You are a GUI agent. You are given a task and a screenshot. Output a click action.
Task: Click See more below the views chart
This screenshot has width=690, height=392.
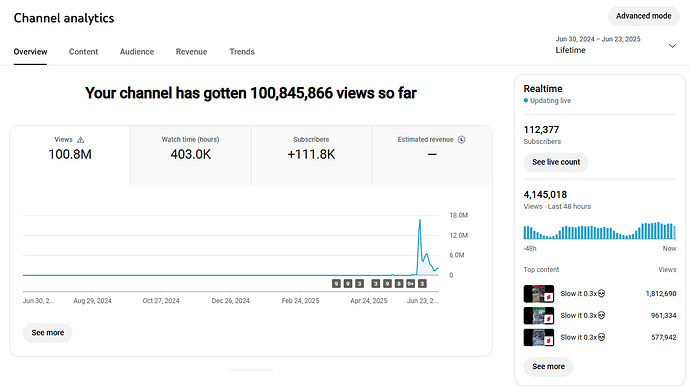pos(48,333)
